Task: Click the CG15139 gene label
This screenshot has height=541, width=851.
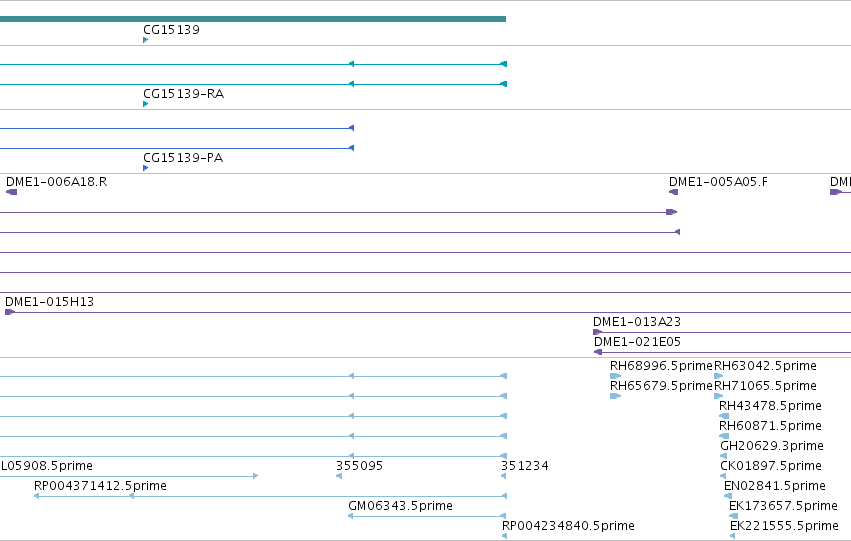Action: (x=171, y=30)
